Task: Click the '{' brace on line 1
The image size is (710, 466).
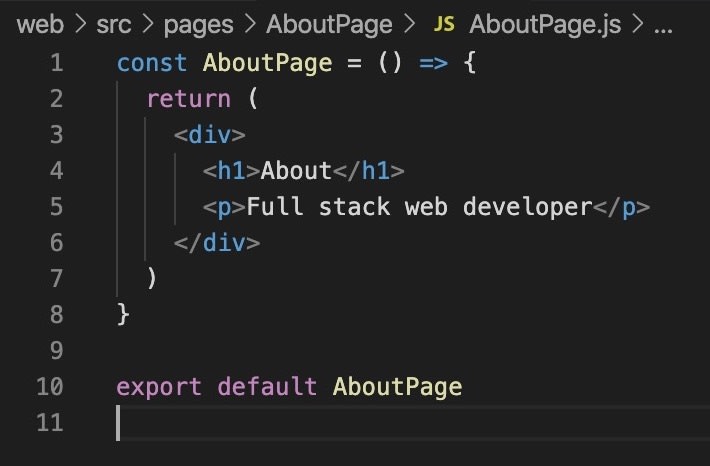Action: 470,62
